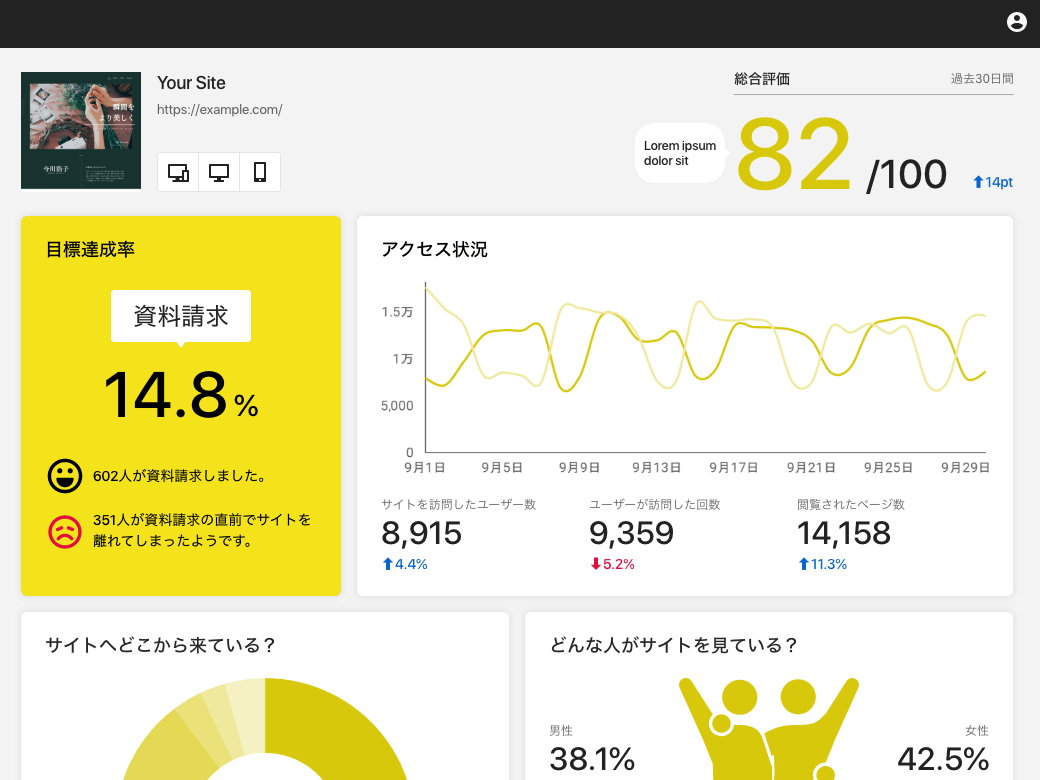Click the 目標達成率 card title
This screenshot has width=1040, height=780.
(90, 249)
